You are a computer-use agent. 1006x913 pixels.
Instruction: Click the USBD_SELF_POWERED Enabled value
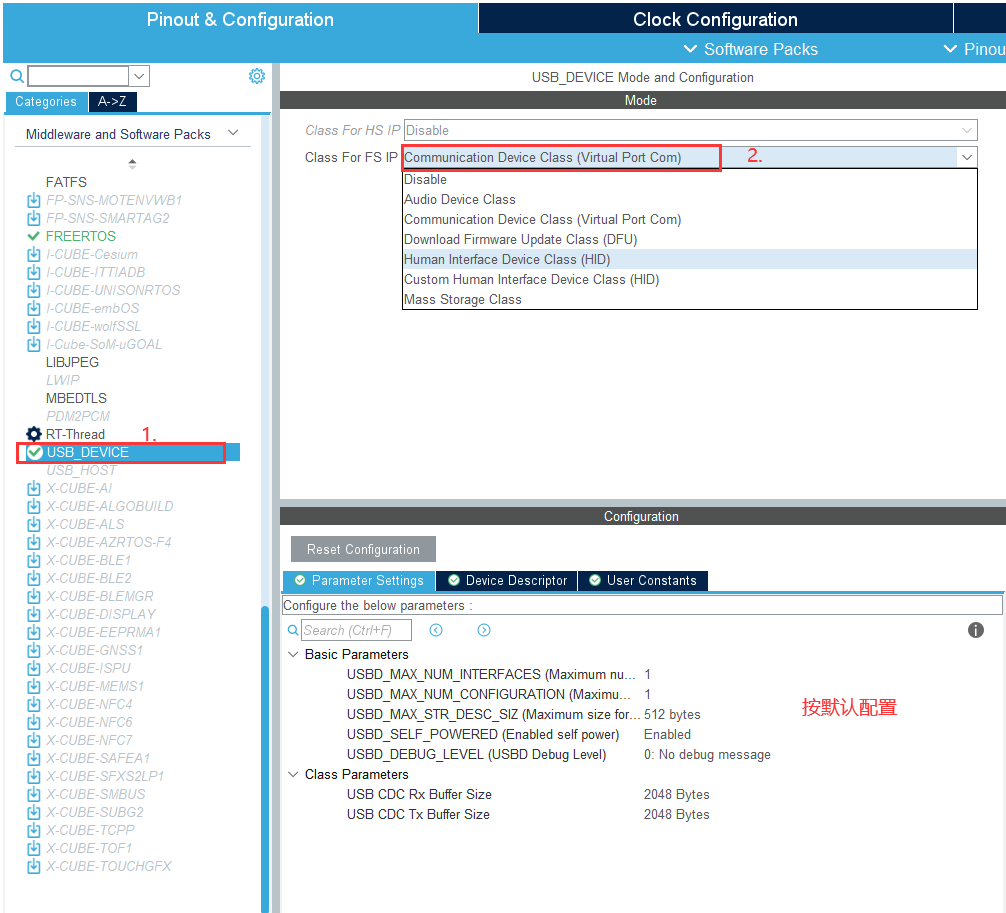(x=667, y=735)
